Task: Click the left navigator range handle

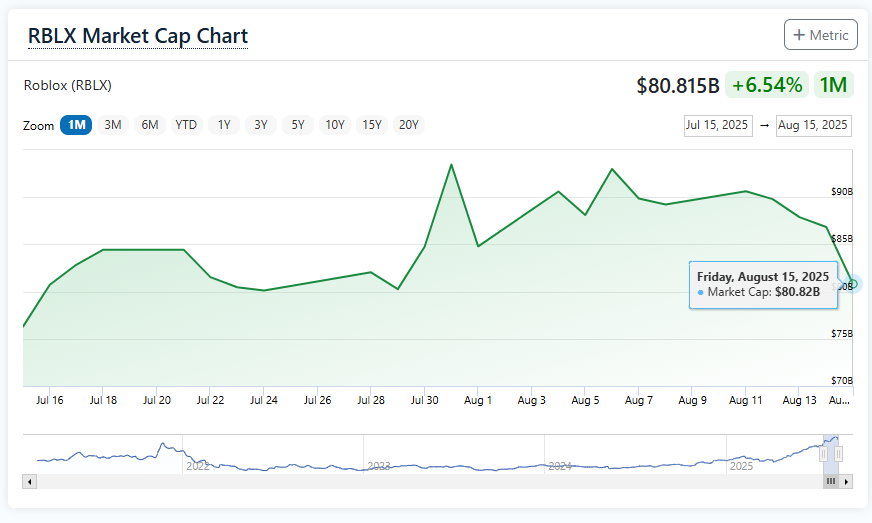Action: (823, 454)
